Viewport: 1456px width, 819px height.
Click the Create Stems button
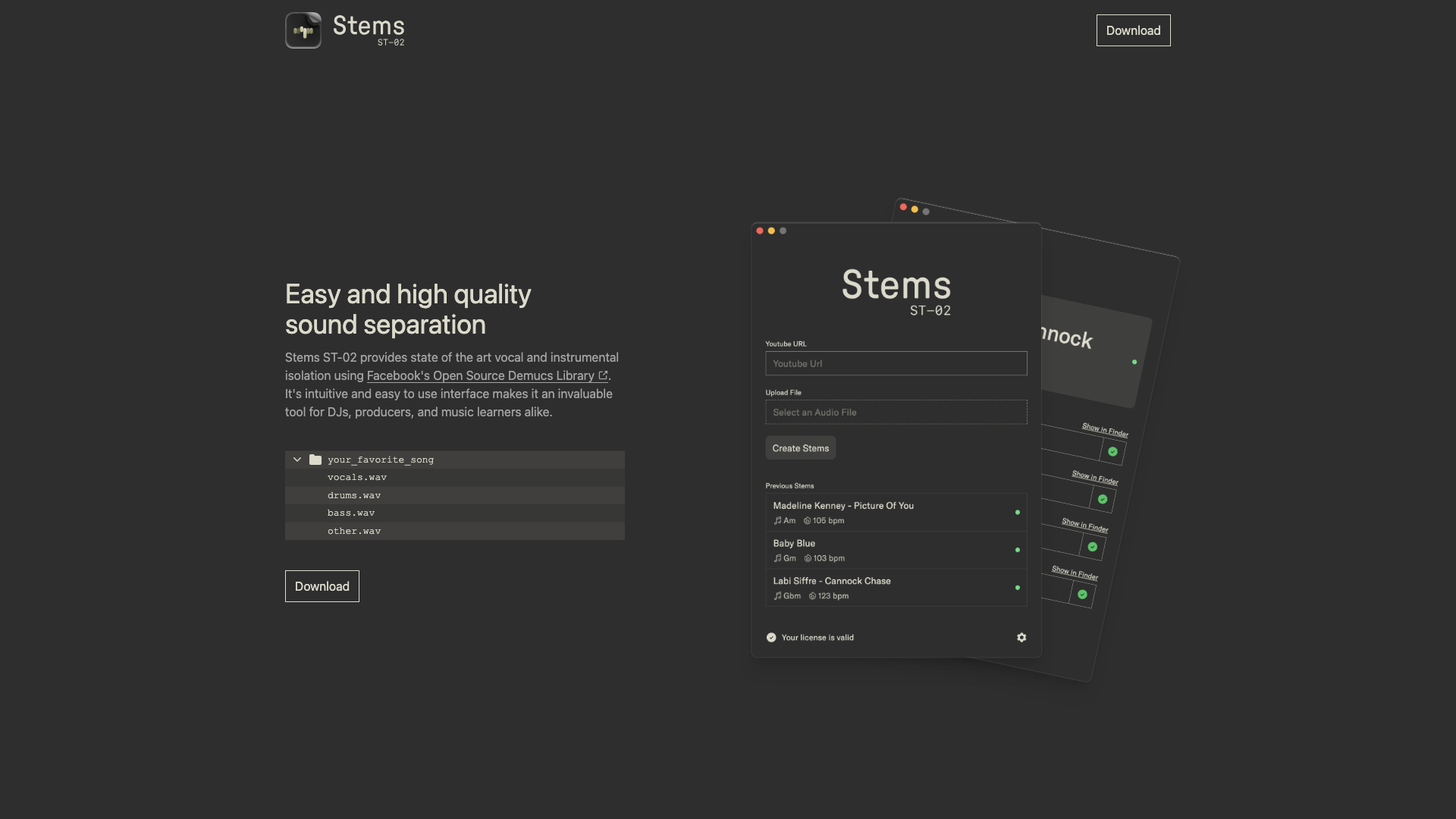[x=800, y=447]
